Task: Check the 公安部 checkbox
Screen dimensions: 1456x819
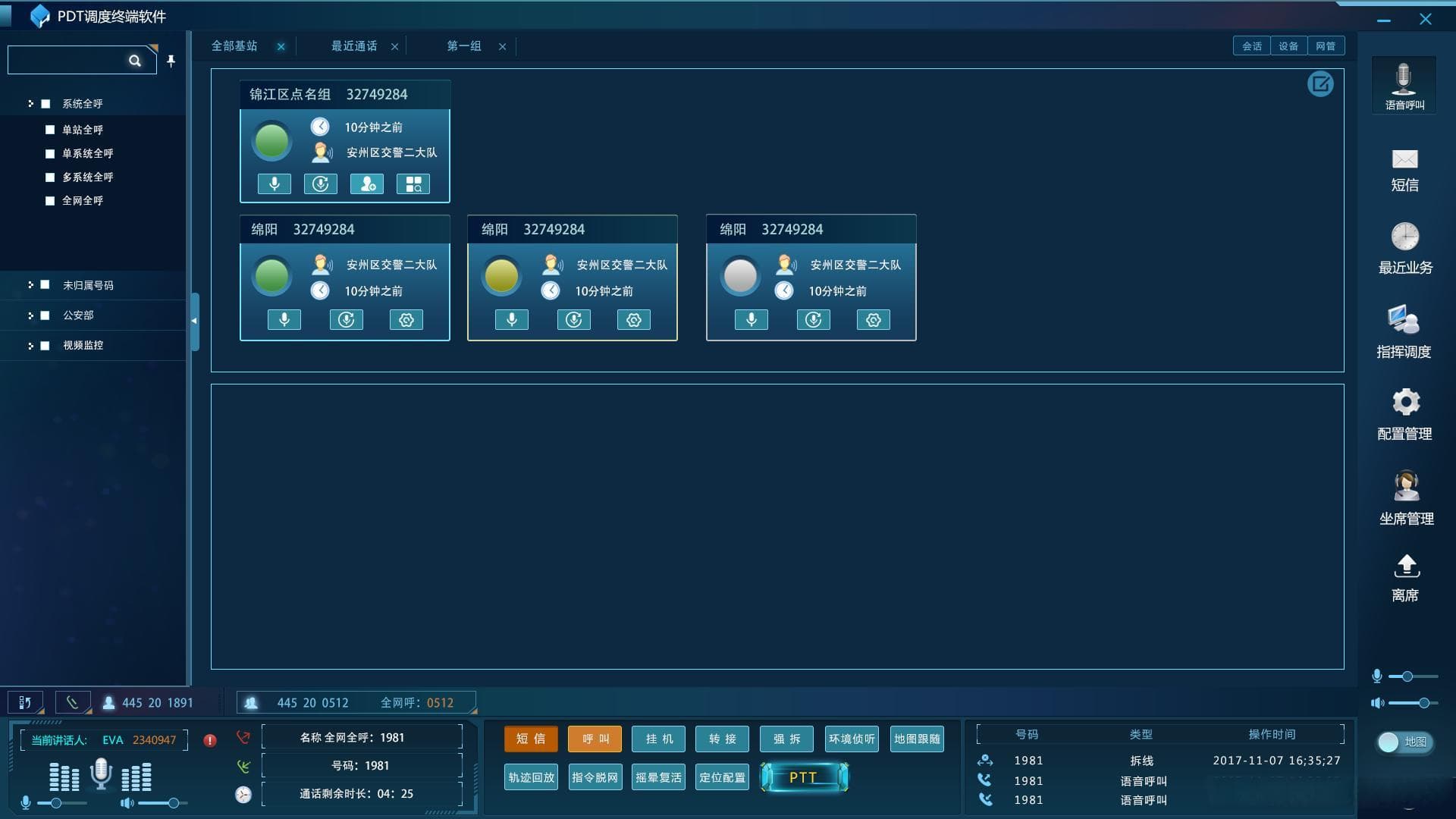Action: click(45, 315)
